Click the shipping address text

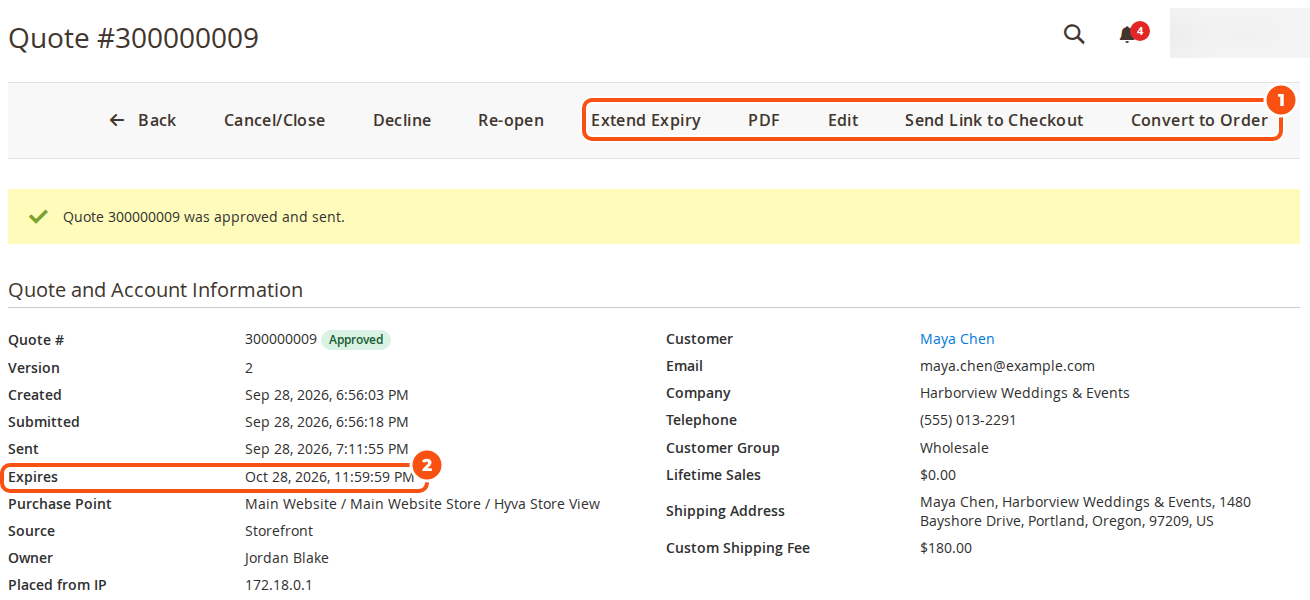click(1085, 511)
